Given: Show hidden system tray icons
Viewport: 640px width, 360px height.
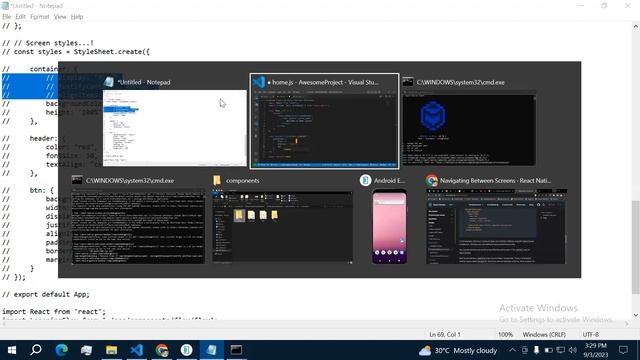Looking at the screenshot, I should coord(512,350).
